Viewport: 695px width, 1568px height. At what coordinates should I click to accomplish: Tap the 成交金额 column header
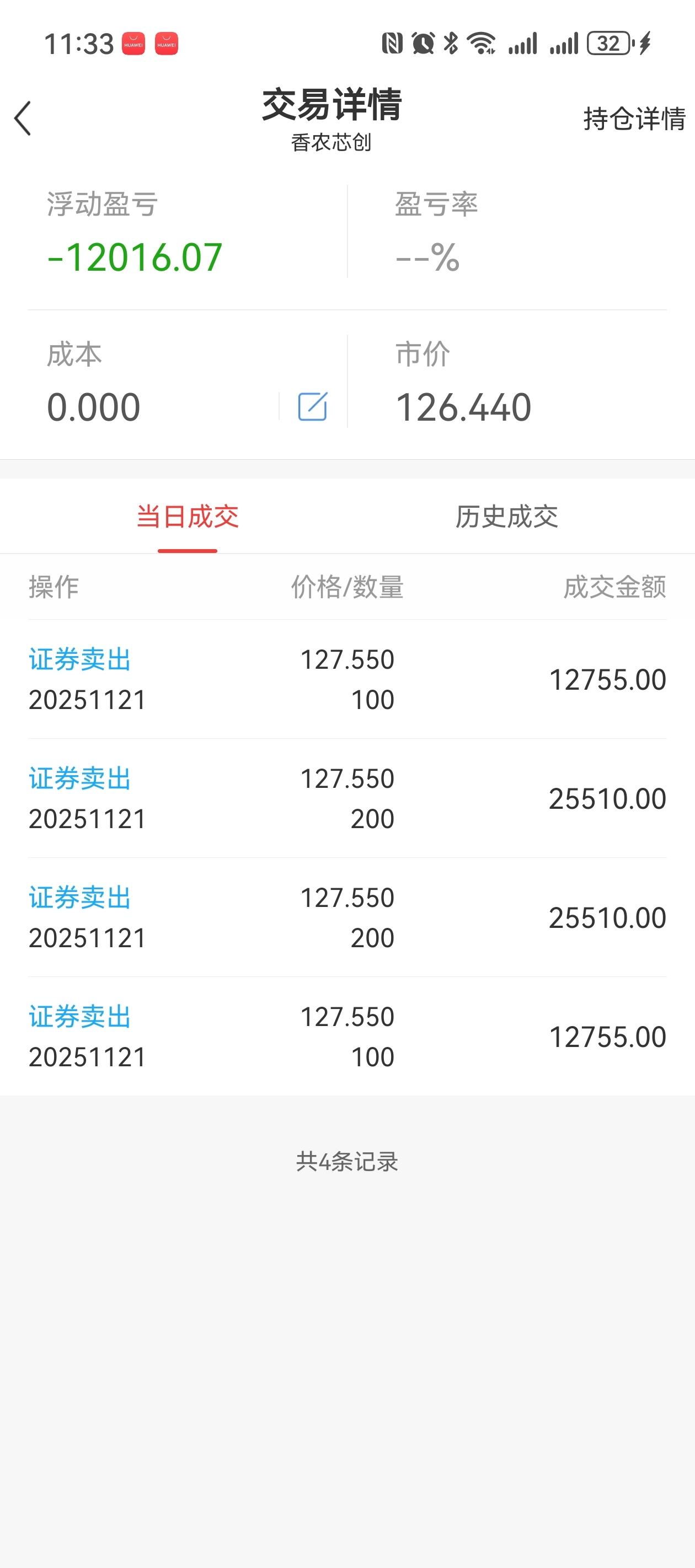(x=614, y=587)
